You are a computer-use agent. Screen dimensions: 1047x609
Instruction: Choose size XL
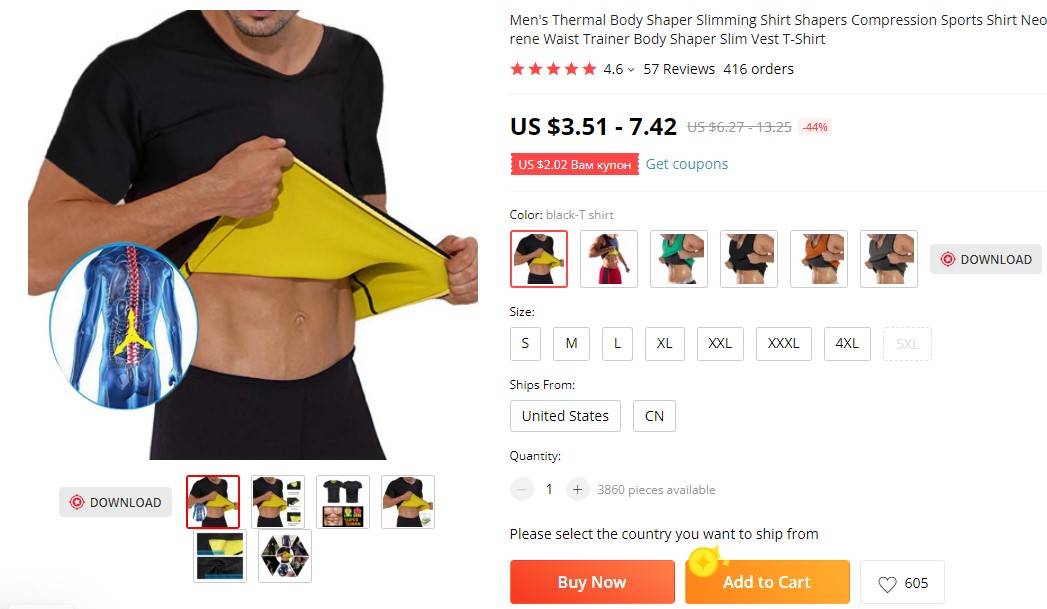point(664,343)
